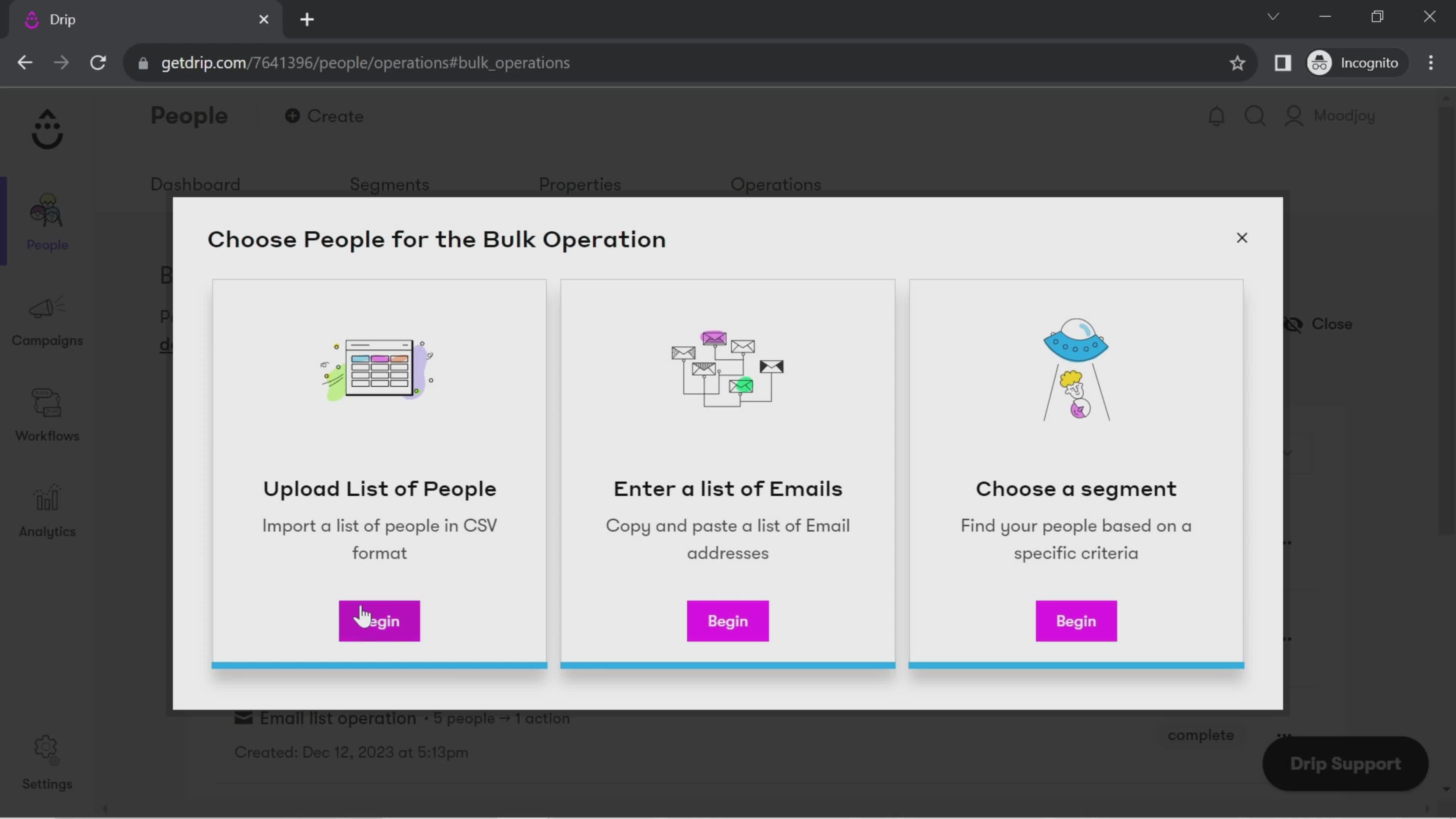The width and height of the screenshot is (1456, 819).
Task: Switch to Dashboard tab
Action: click(196, 184)
